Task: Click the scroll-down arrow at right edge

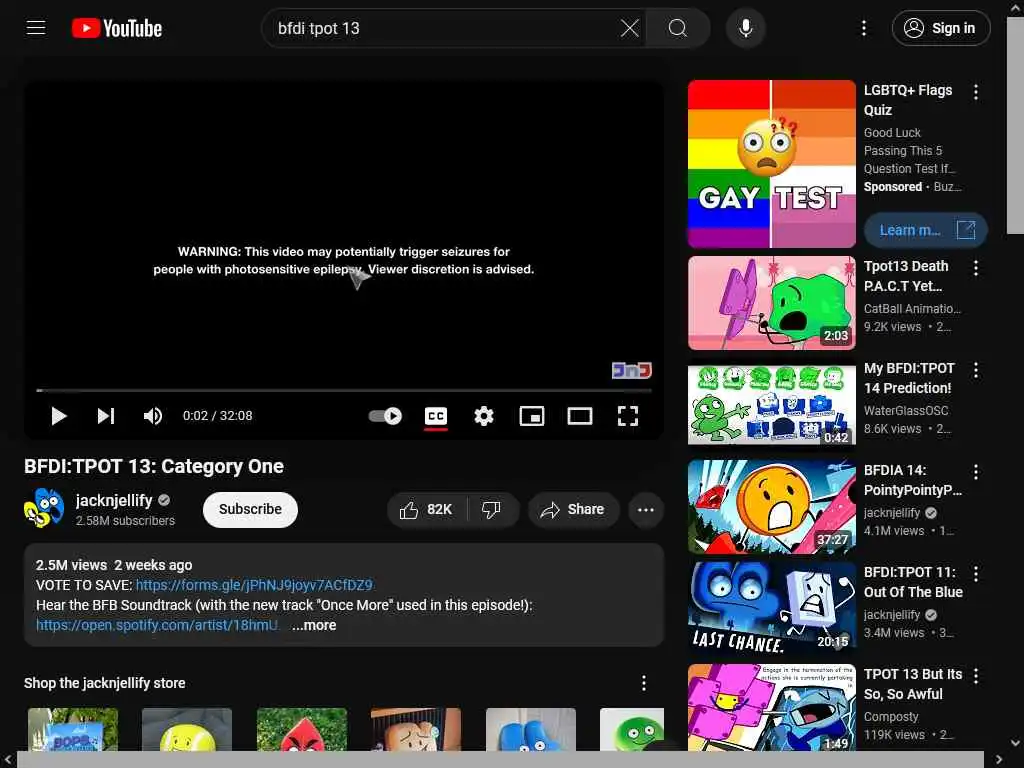Action: click(x=1015, y=743)
